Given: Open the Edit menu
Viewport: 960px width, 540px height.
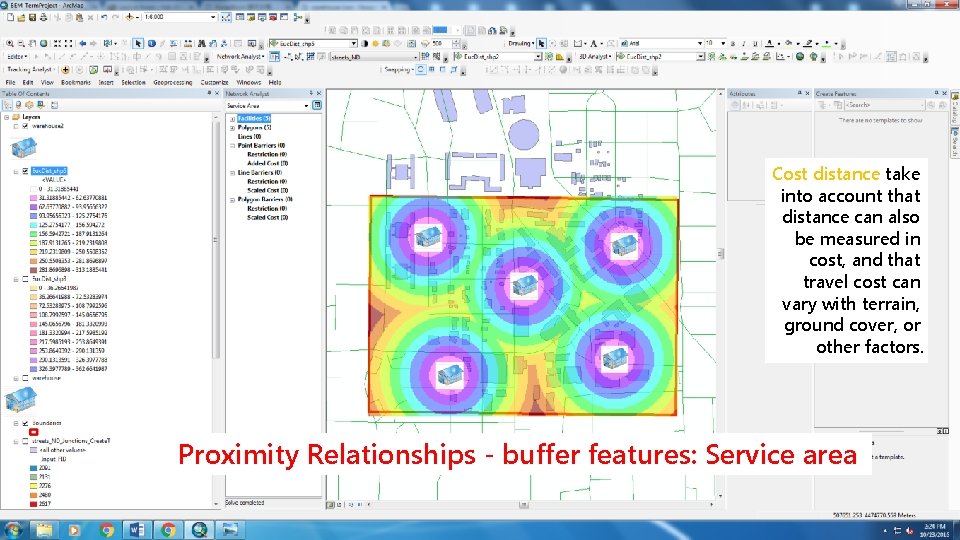Looking at the screenshot, I should 28,82.
